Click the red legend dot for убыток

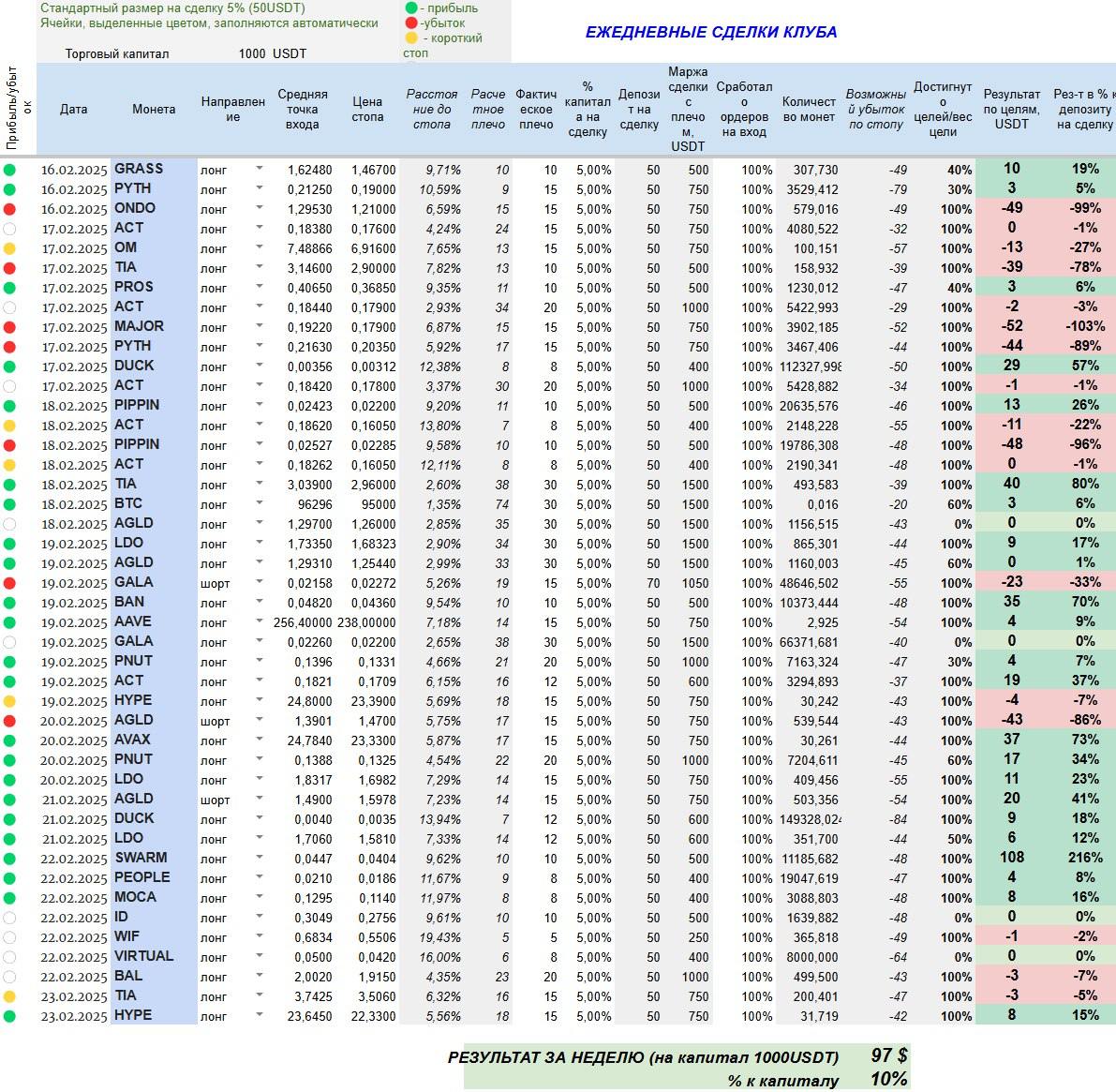tap(411, 22)
